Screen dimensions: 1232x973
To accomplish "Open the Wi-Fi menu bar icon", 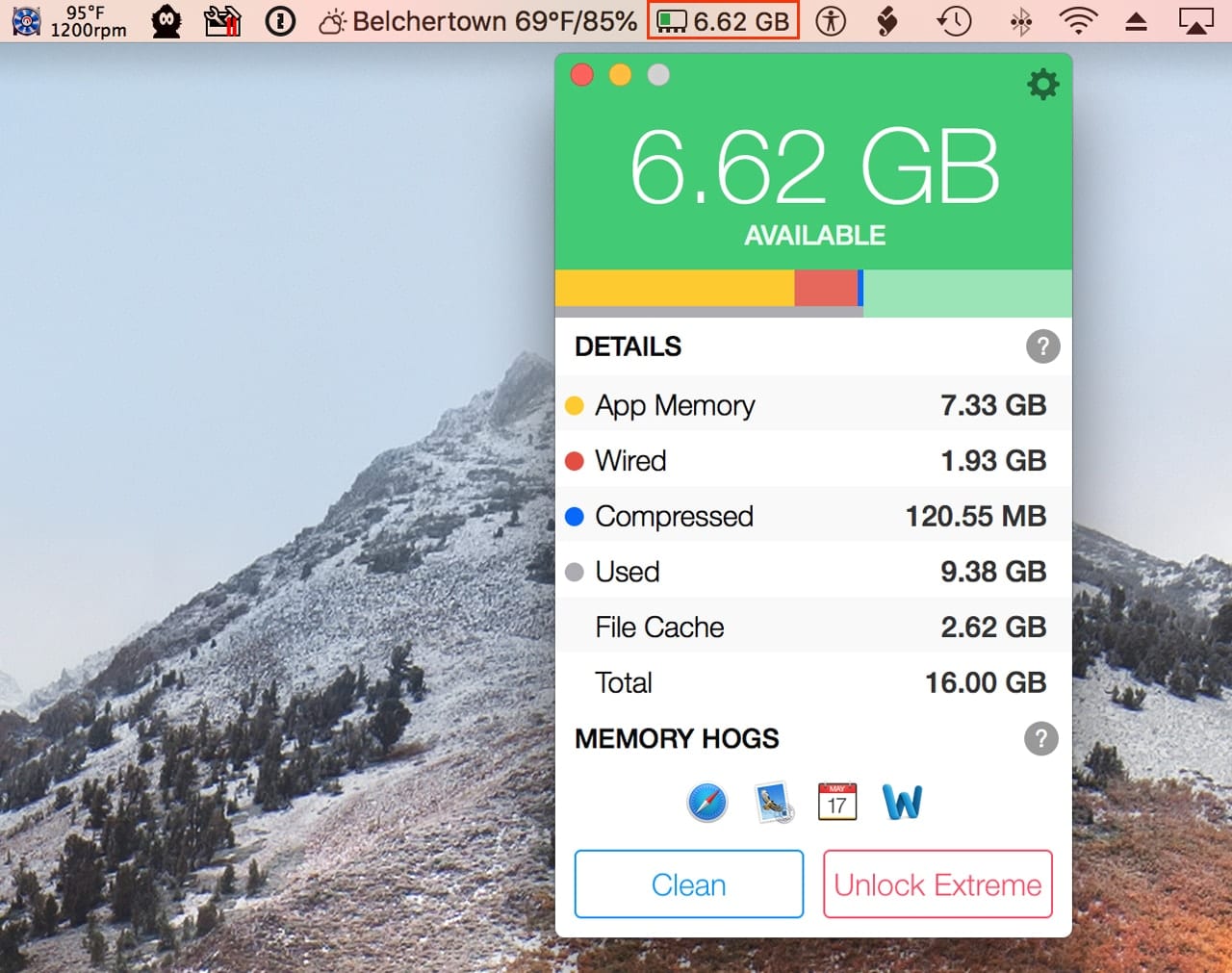I will (1078, 21).
